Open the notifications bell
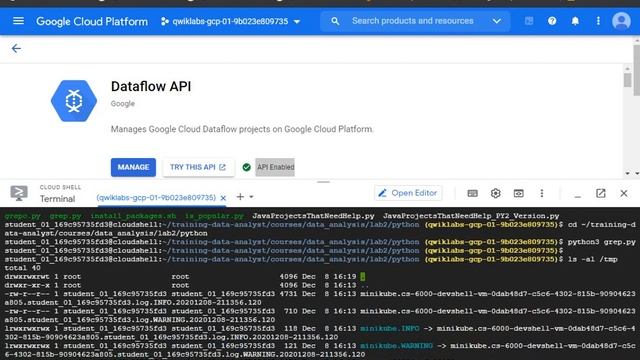640x360 pixels. pyautogui.click(x=575, y=21)
